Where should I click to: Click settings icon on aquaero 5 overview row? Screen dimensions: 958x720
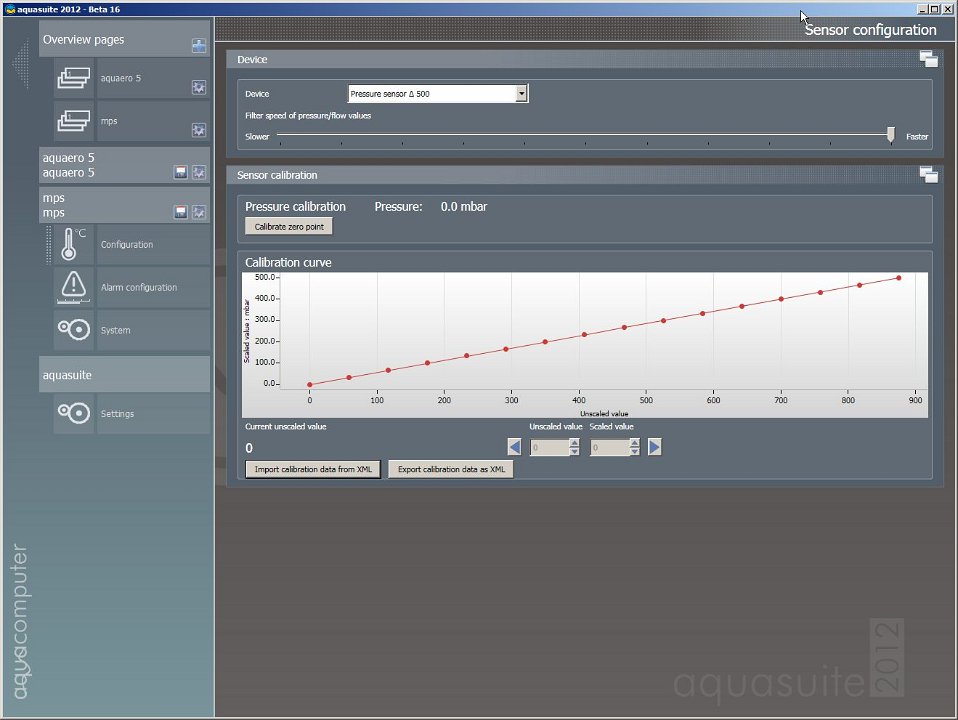point(199,87)
